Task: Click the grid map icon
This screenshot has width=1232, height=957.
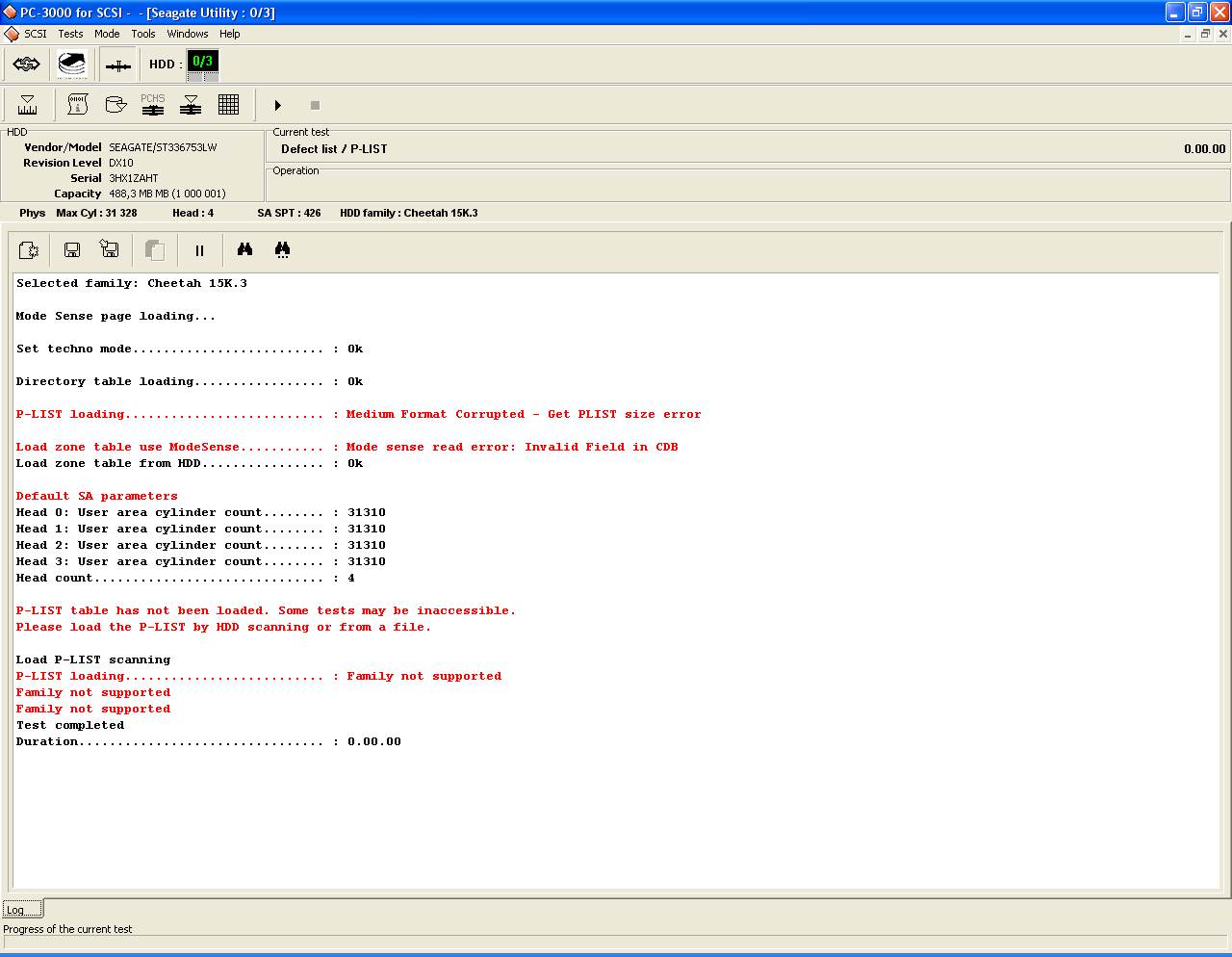Action: coord(228,105)
